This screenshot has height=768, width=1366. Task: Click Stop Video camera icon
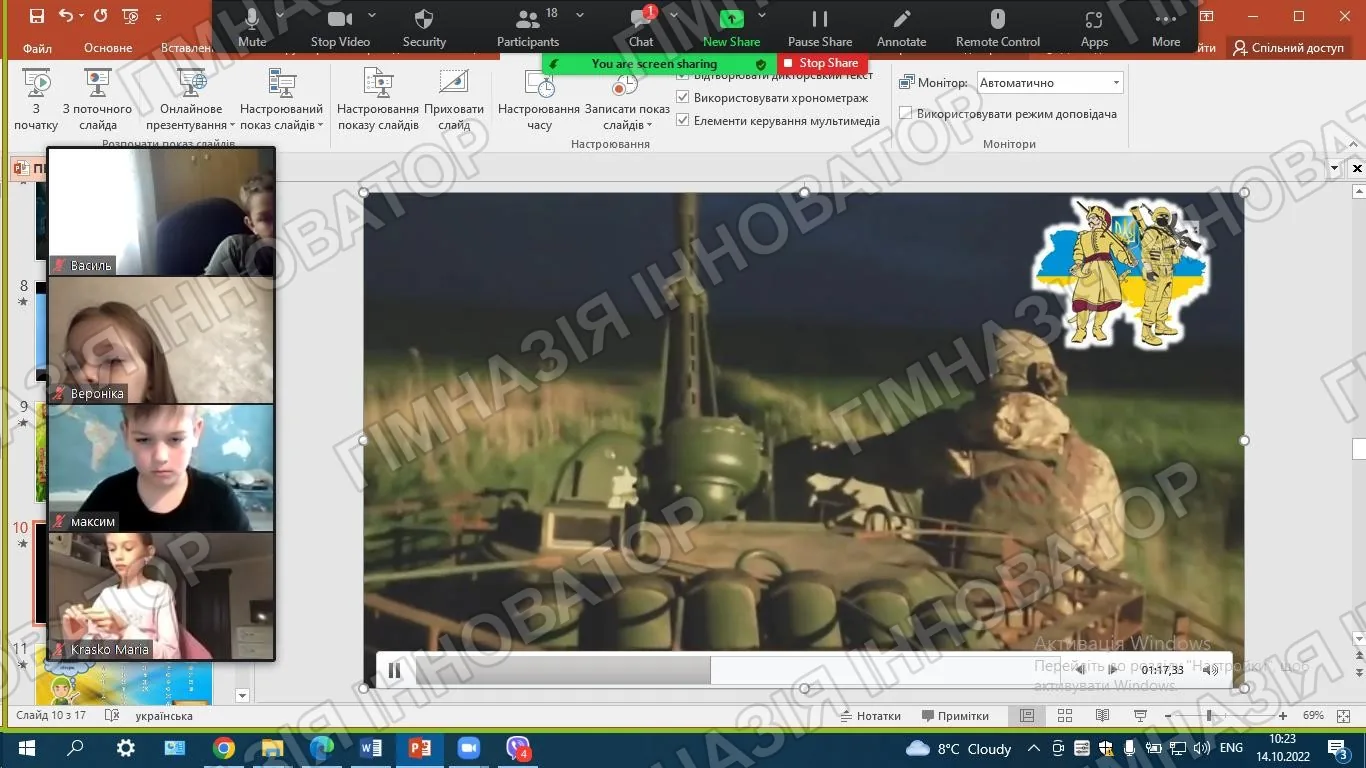(340, 19)
